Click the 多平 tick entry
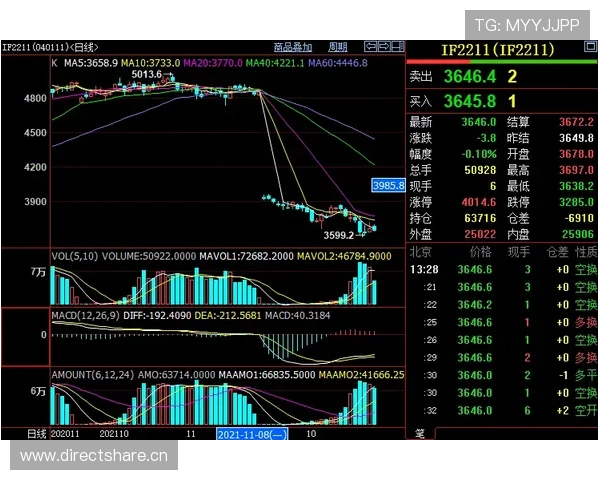 586,376
